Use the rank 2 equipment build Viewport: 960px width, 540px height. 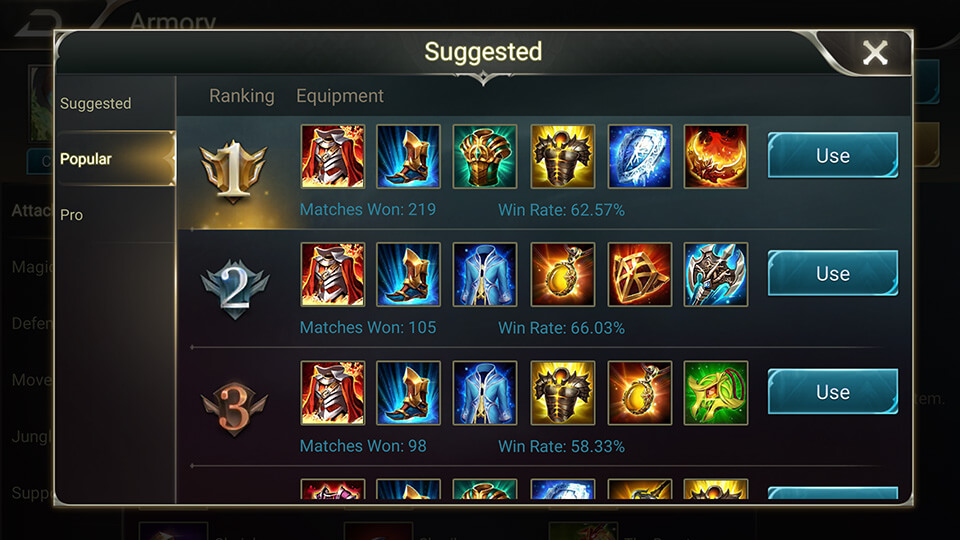833,274
